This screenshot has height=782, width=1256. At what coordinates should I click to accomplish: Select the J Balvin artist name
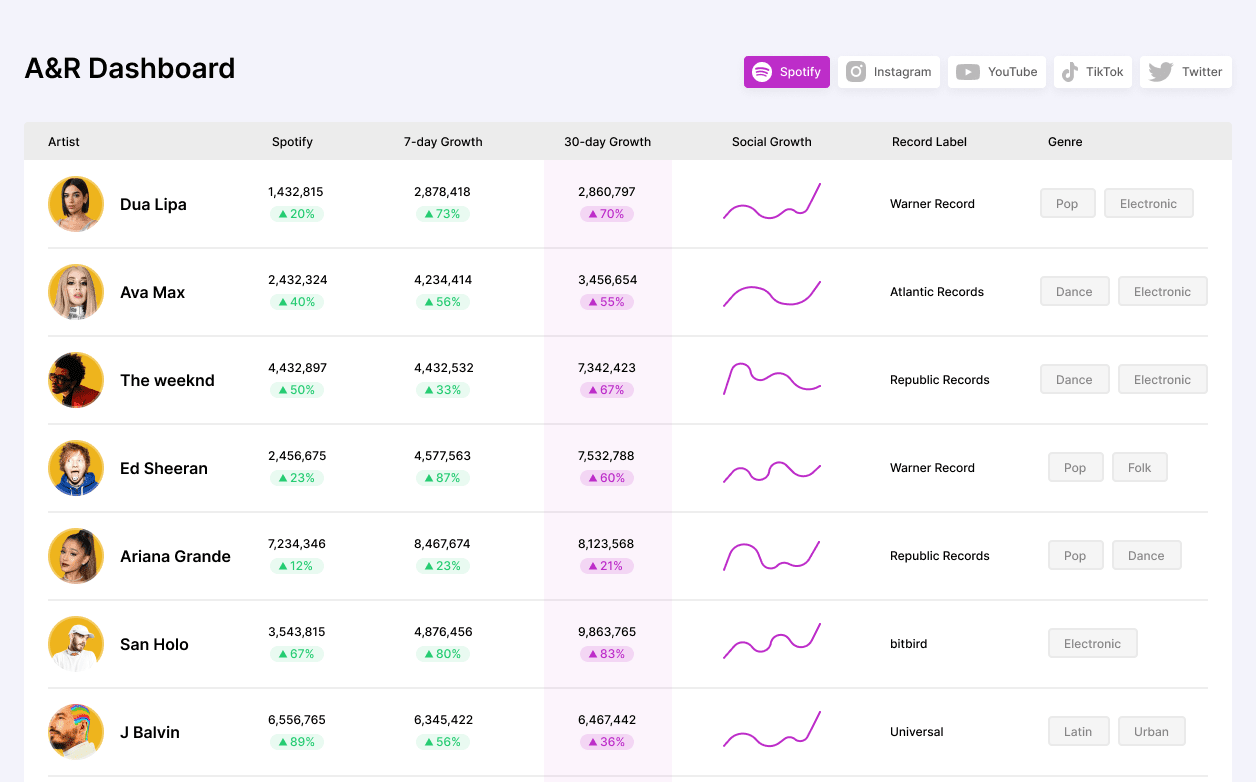point(150,732)
